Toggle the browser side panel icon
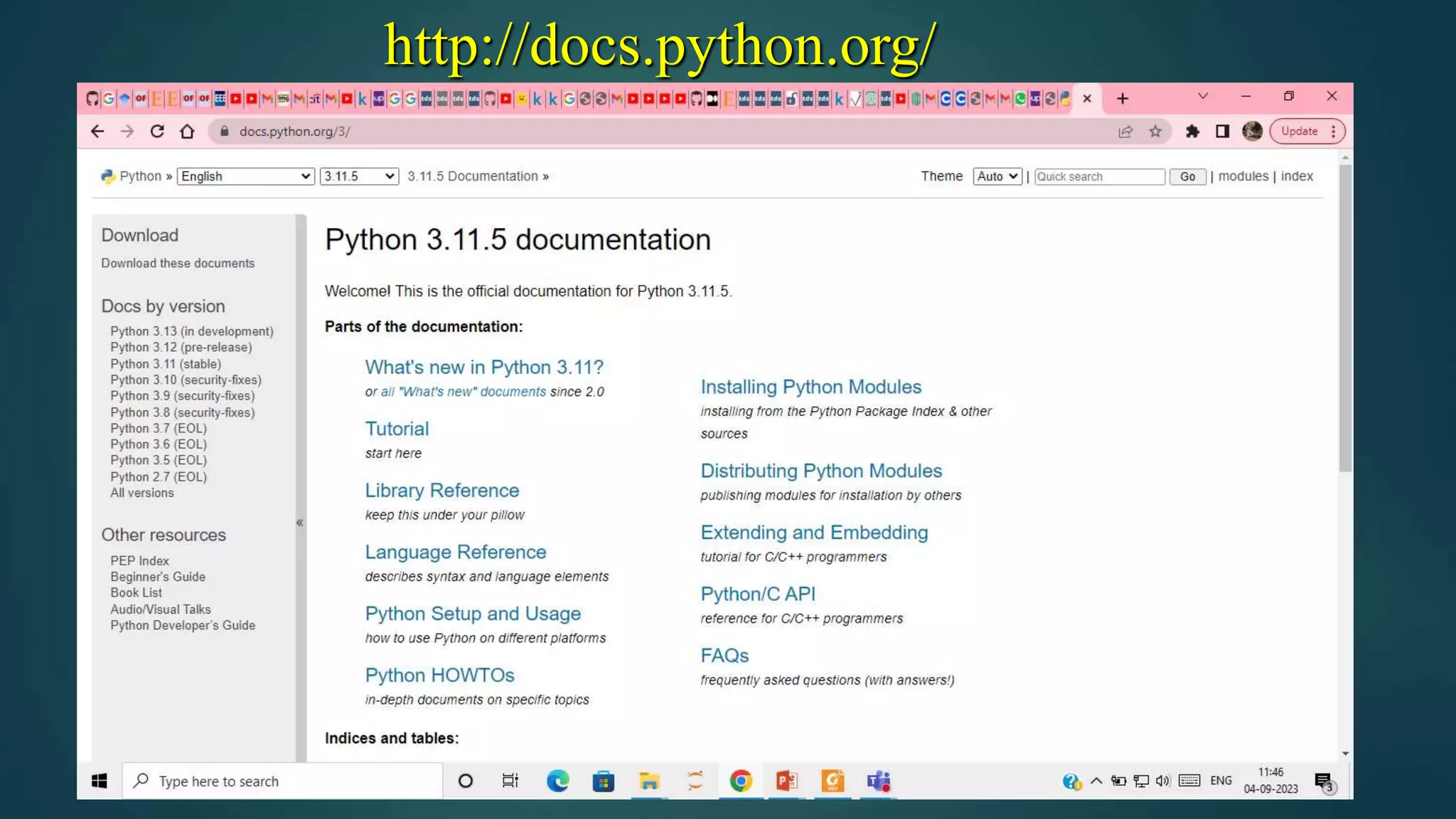The height and width of the screenshot is (819, 1456). pos(1222,132)
